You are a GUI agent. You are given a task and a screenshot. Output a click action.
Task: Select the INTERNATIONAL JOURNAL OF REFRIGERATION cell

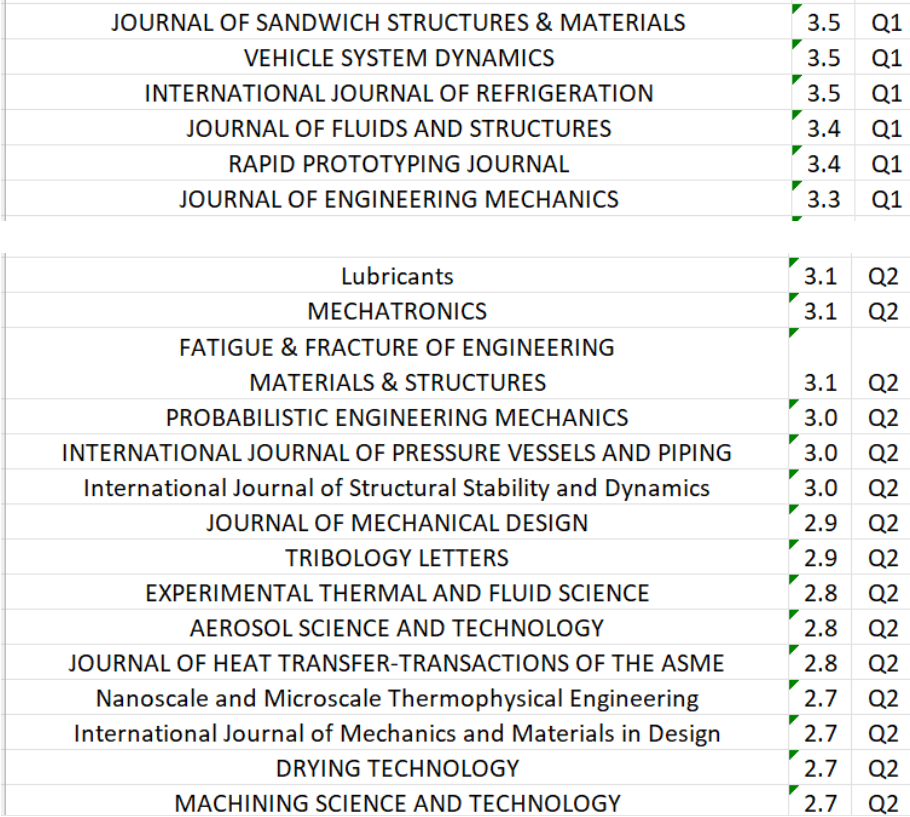click(x=398, y=93)
